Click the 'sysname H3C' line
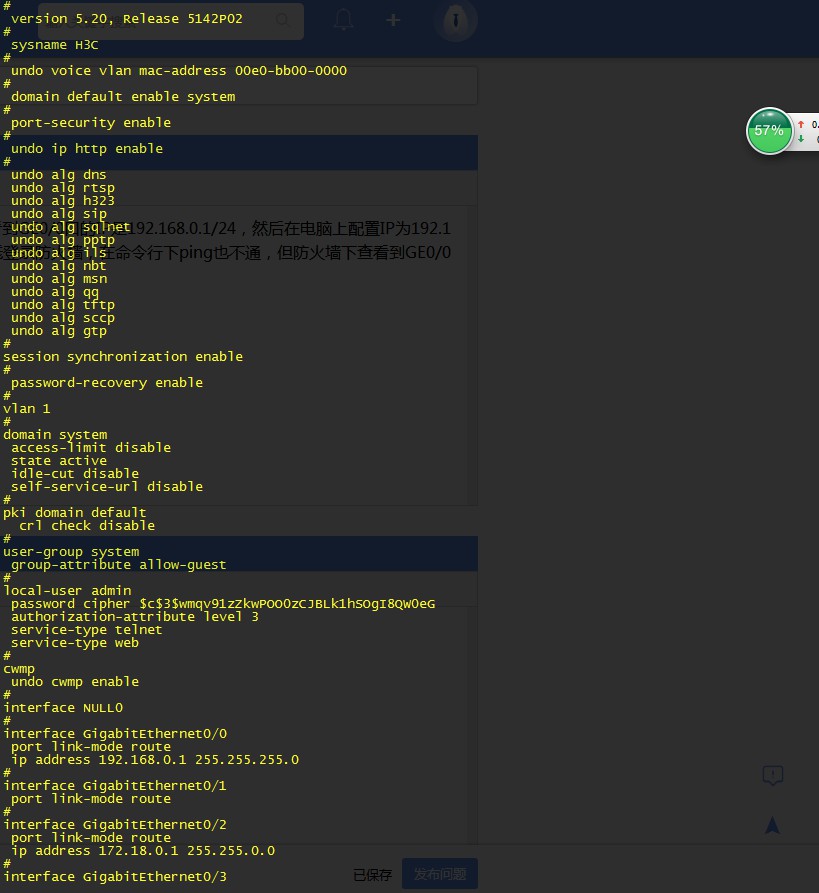Viewport: 819px width, 893px height. point(55,45)
